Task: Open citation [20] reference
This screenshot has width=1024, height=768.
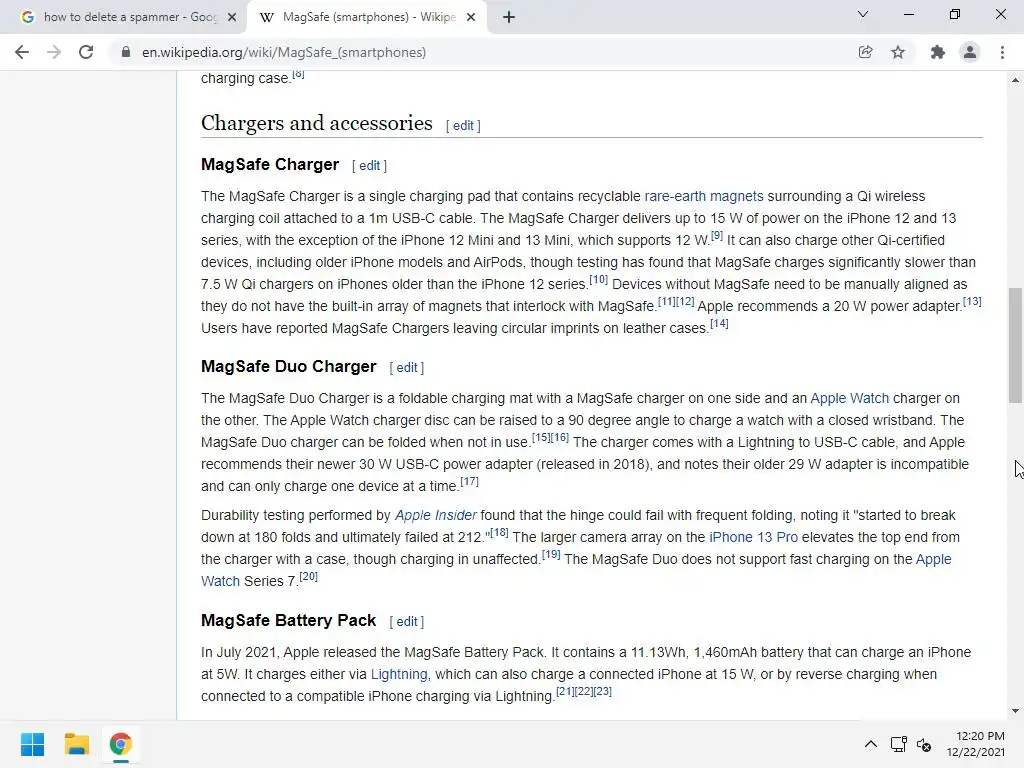Action: 308,577
